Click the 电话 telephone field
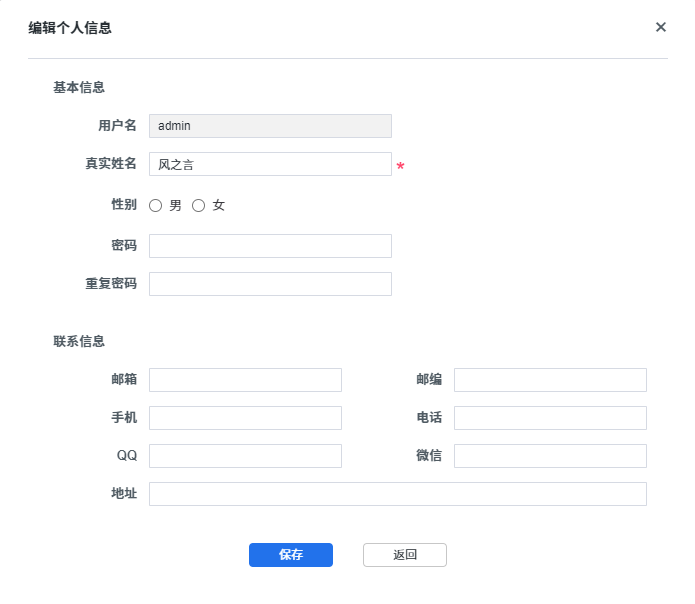695x604 pixels. (x=550, y=418)
